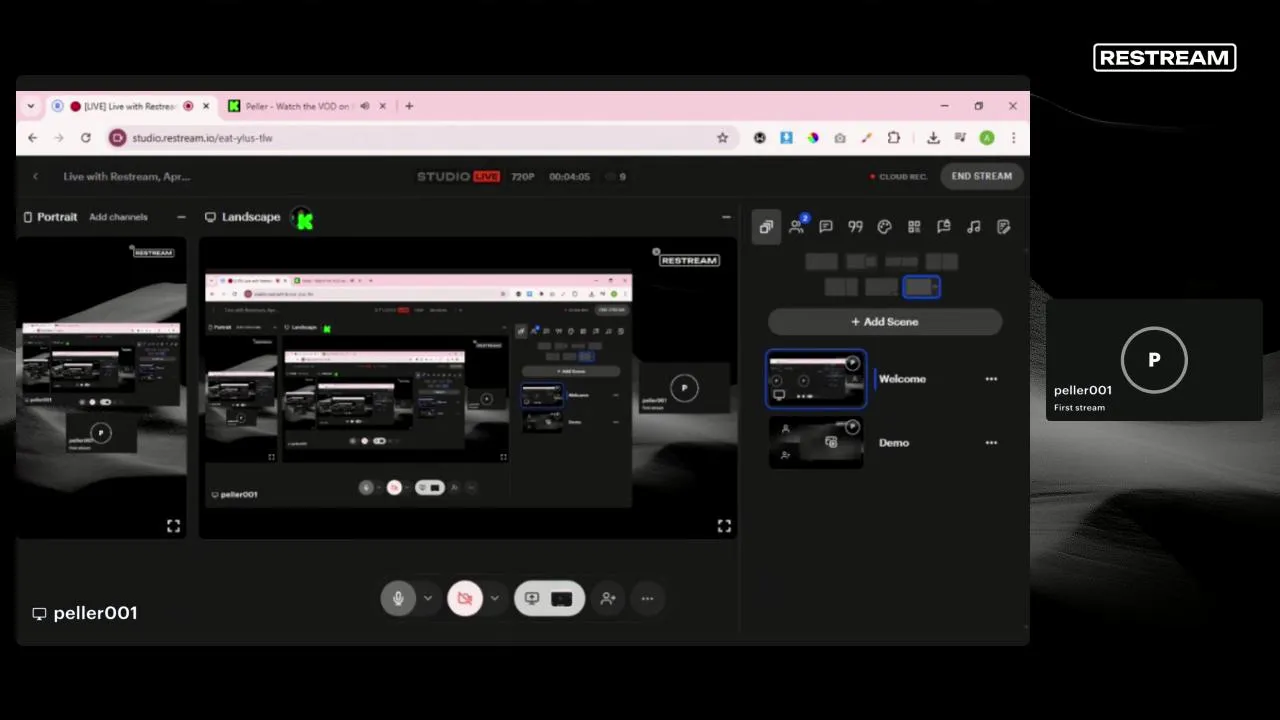This screenshot has width=1280, height=720.
Task: Expand Landscape preview to fullscreen
Action: (x=724, y=526)
